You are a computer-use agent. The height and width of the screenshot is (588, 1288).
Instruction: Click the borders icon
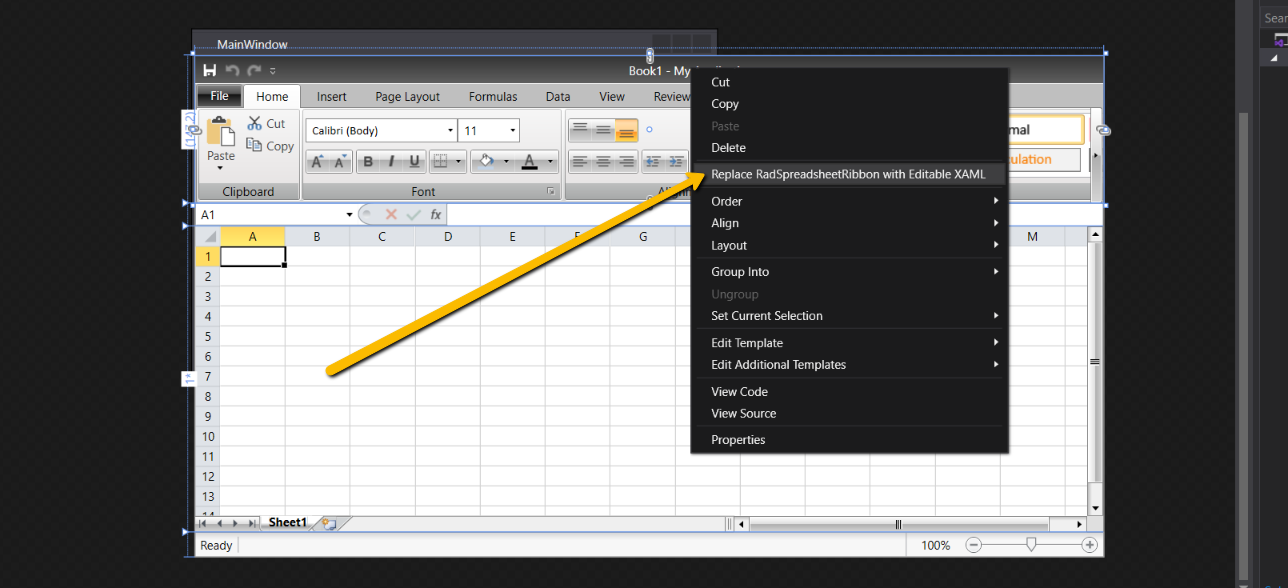[x=440, y=161]
